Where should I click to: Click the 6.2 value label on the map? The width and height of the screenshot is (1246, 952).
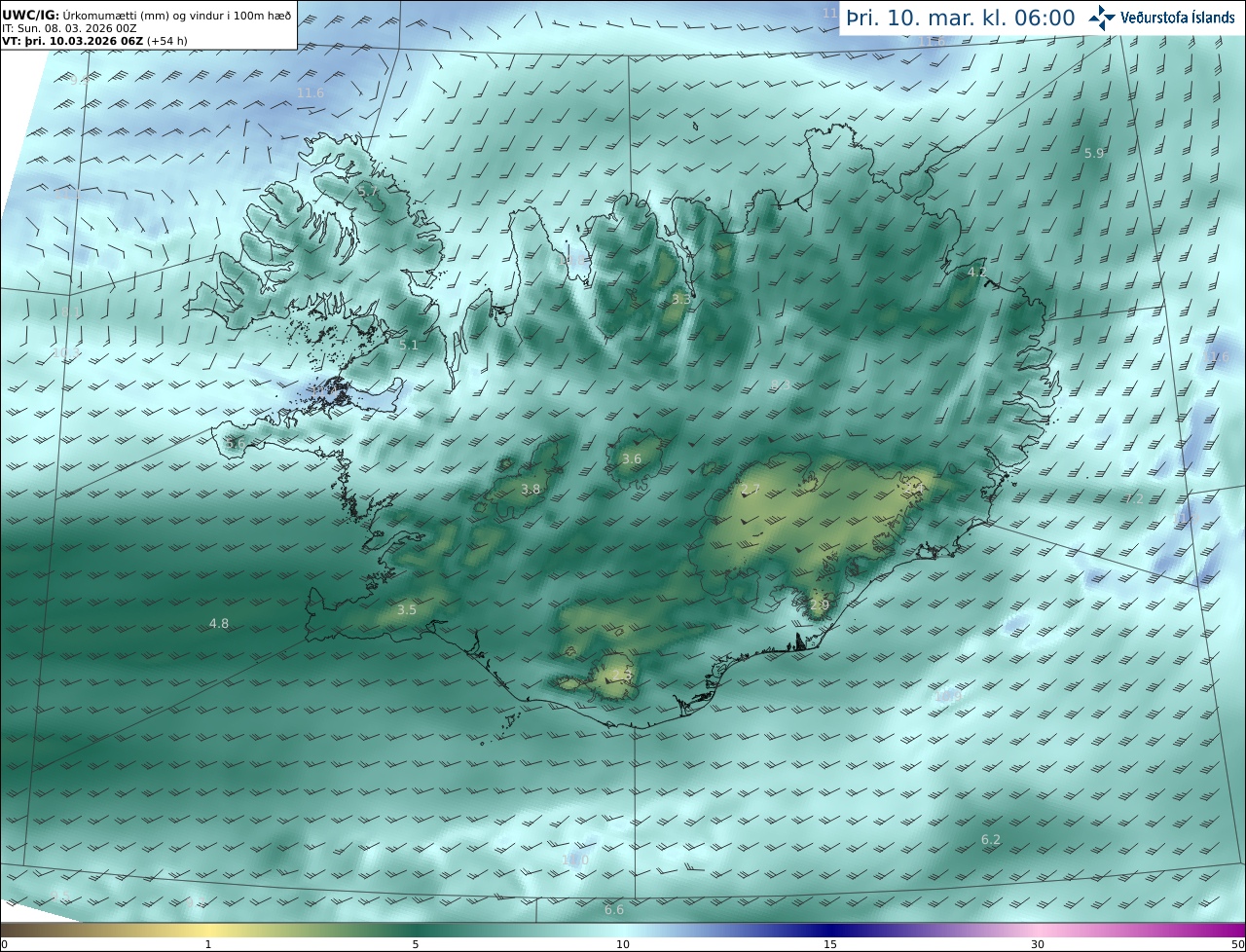991,839
